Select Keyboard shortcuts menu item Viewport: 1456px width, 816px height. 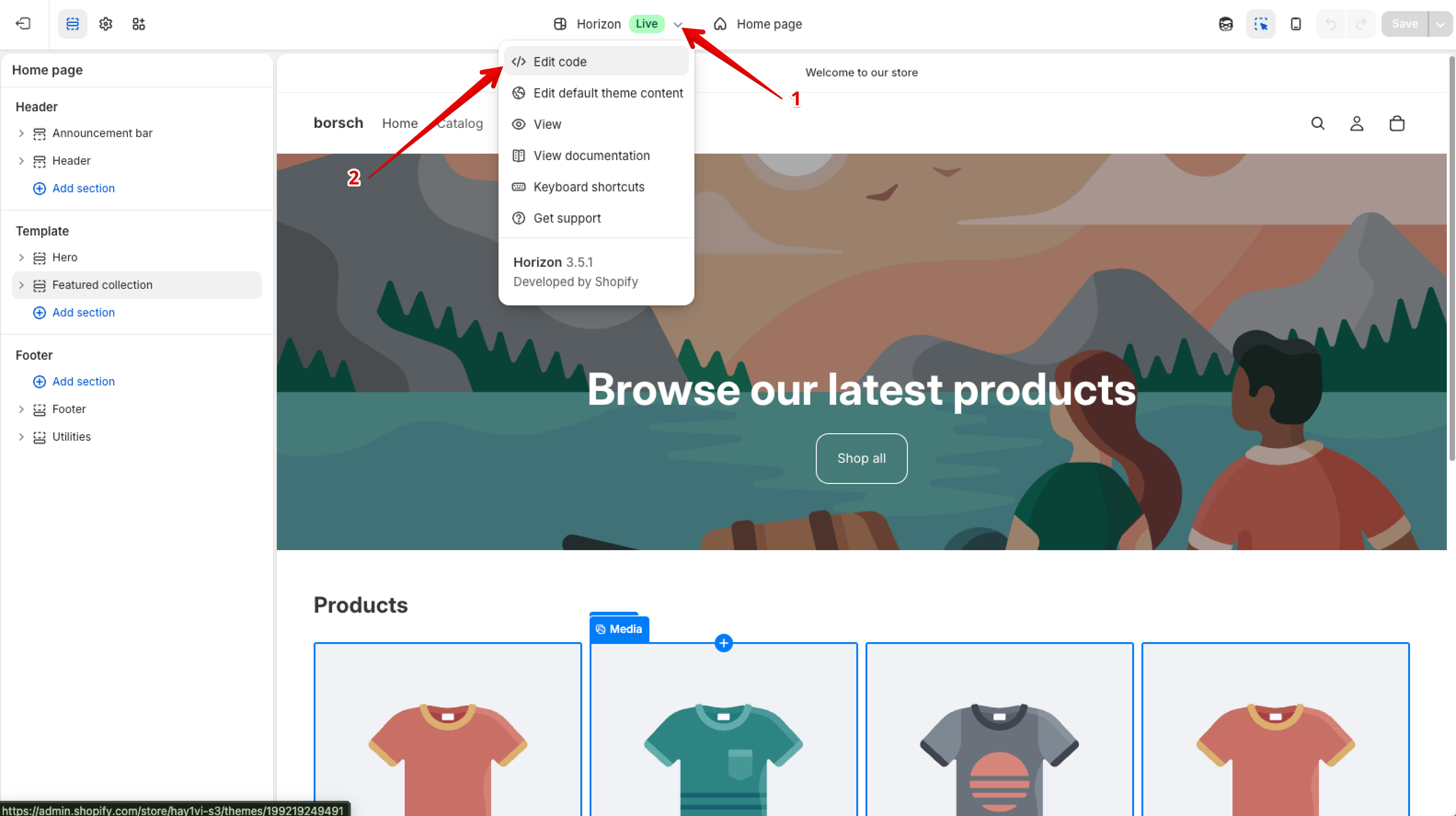pos(596,187)
